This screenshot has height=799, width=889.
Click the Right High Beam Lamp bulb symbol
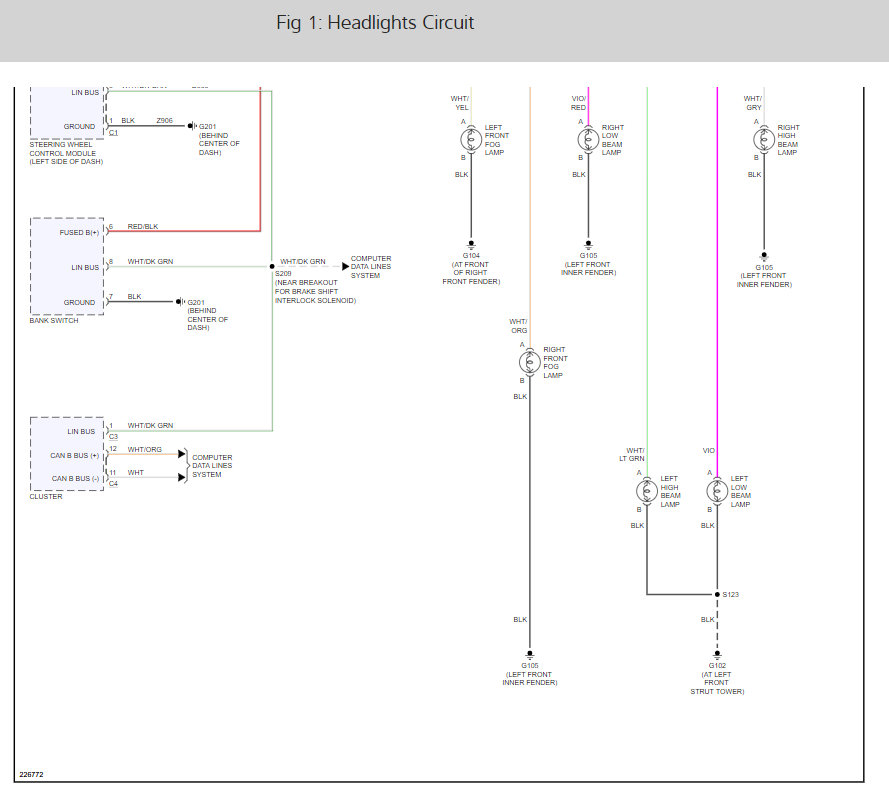click(x=764, y=139)
